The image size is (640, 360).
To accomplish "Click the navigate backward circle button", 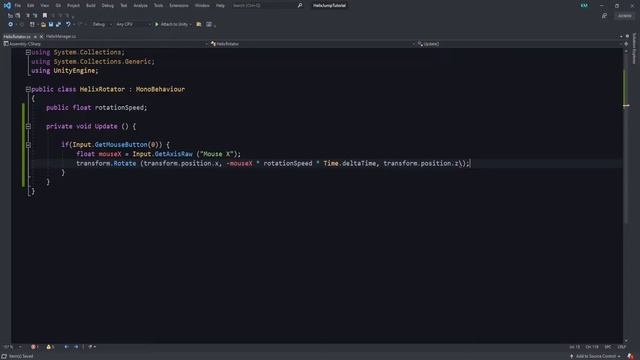I will [x=11, y=24].
